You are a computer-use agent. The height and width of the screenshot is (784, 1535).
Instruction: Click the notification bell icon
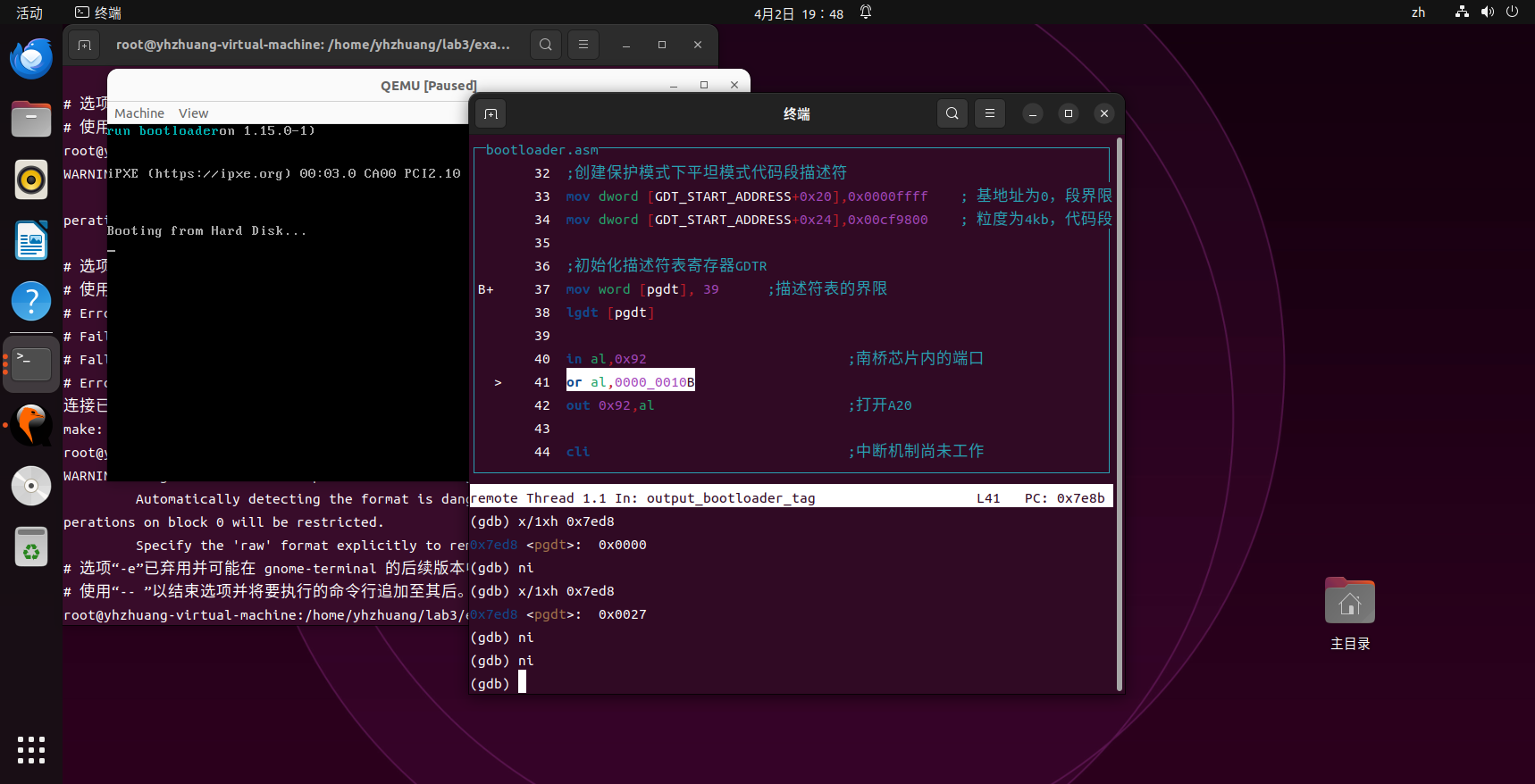coord(866,13)
